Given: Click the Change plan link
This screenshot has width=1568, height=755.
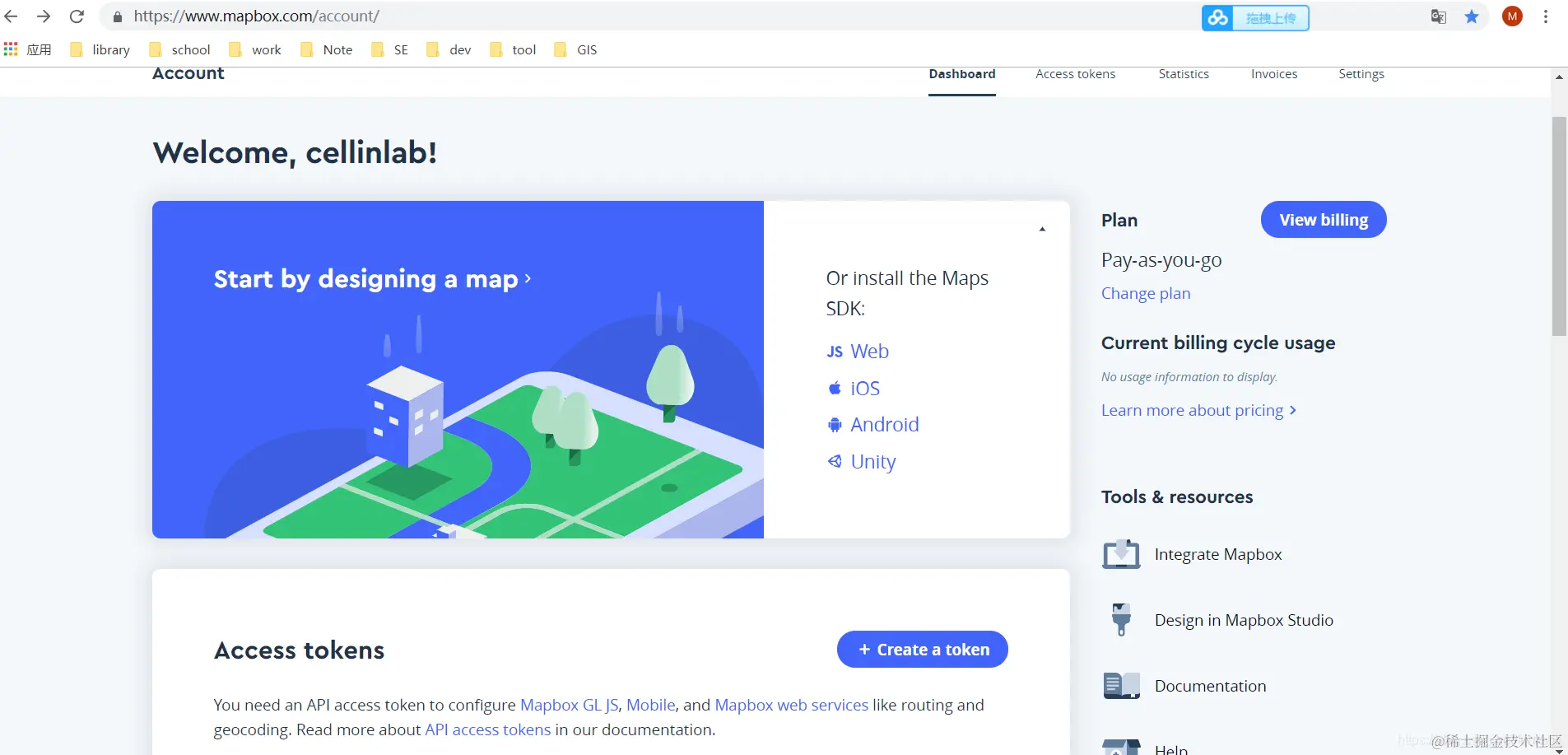Looking at the screenshot, I should click(x=1146, y=294).
